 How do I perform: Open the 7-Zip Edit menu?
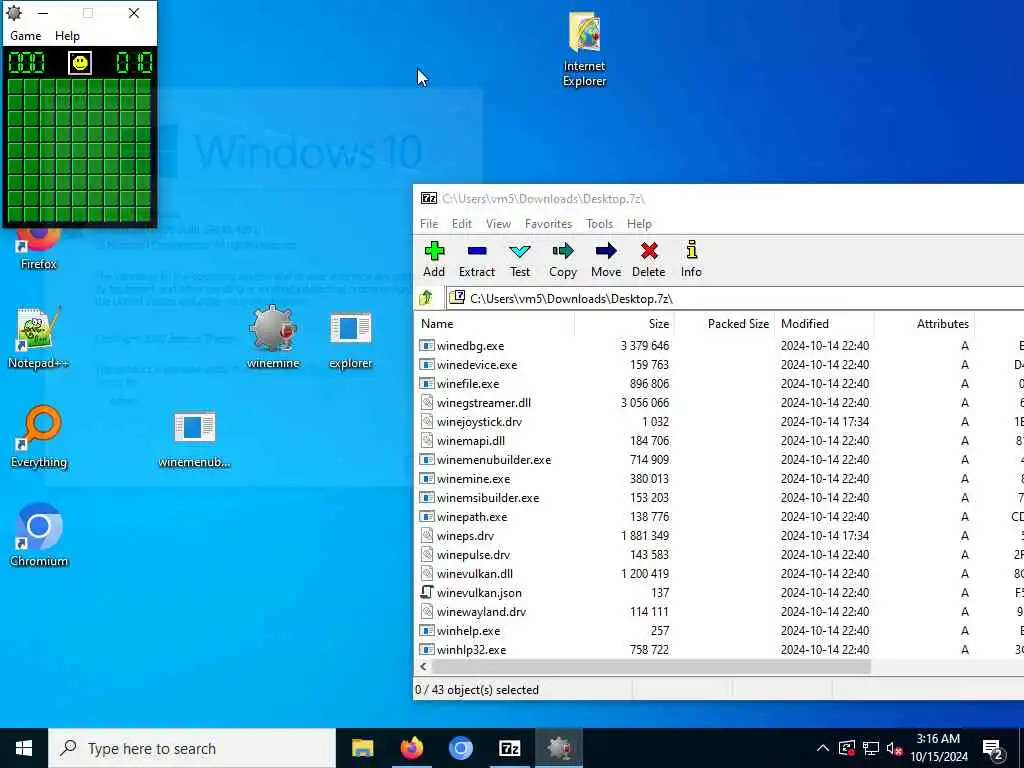[462, 223]
